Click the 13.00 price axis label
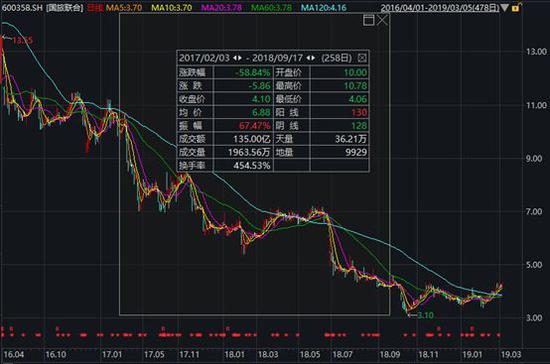This screenshot has height=364, width=550. pyautogui.click(x=536, y=52)
